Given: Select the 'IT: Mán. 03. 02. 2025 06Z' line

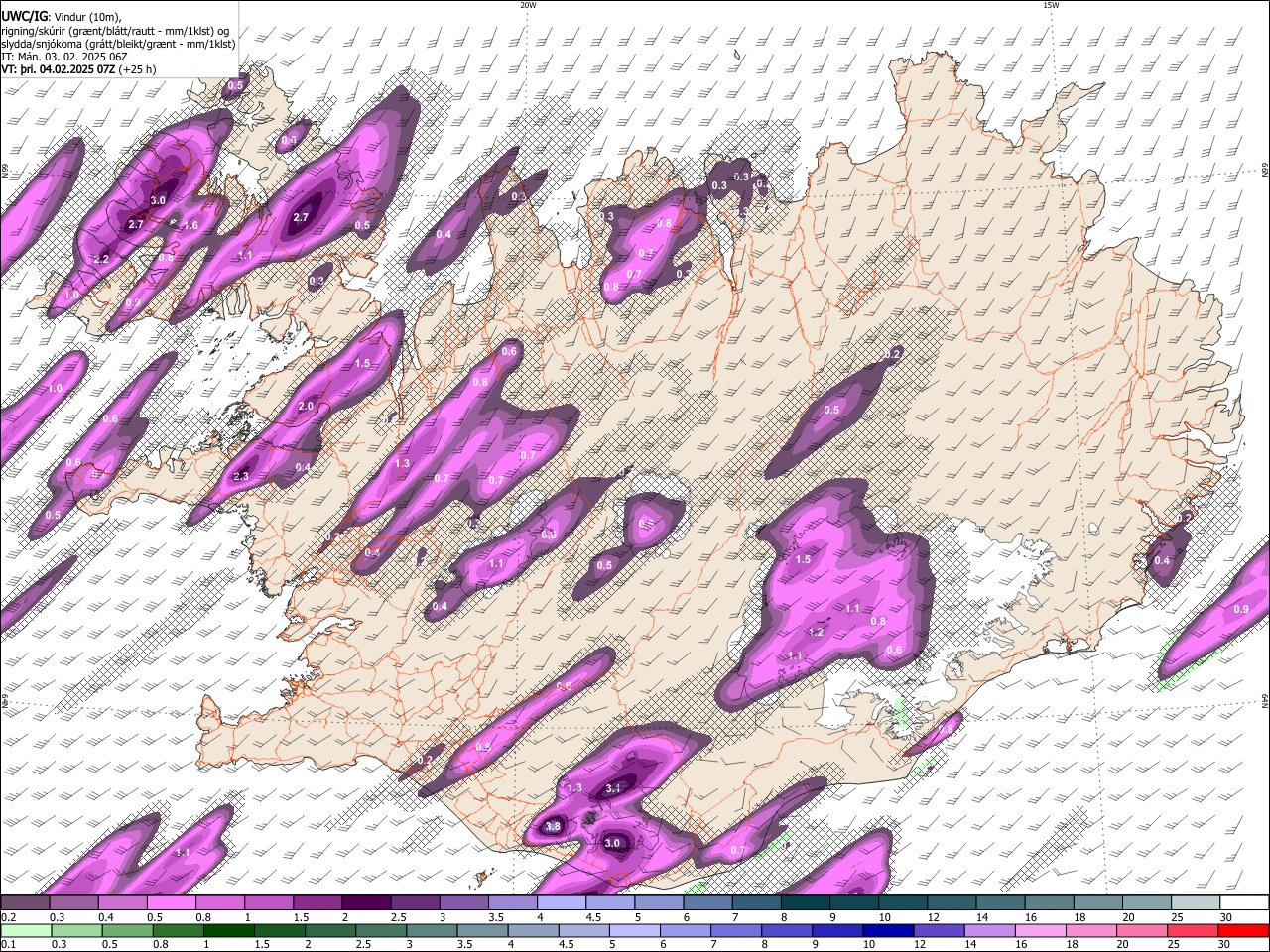Looking at the screenshot, I should [64, 57].
